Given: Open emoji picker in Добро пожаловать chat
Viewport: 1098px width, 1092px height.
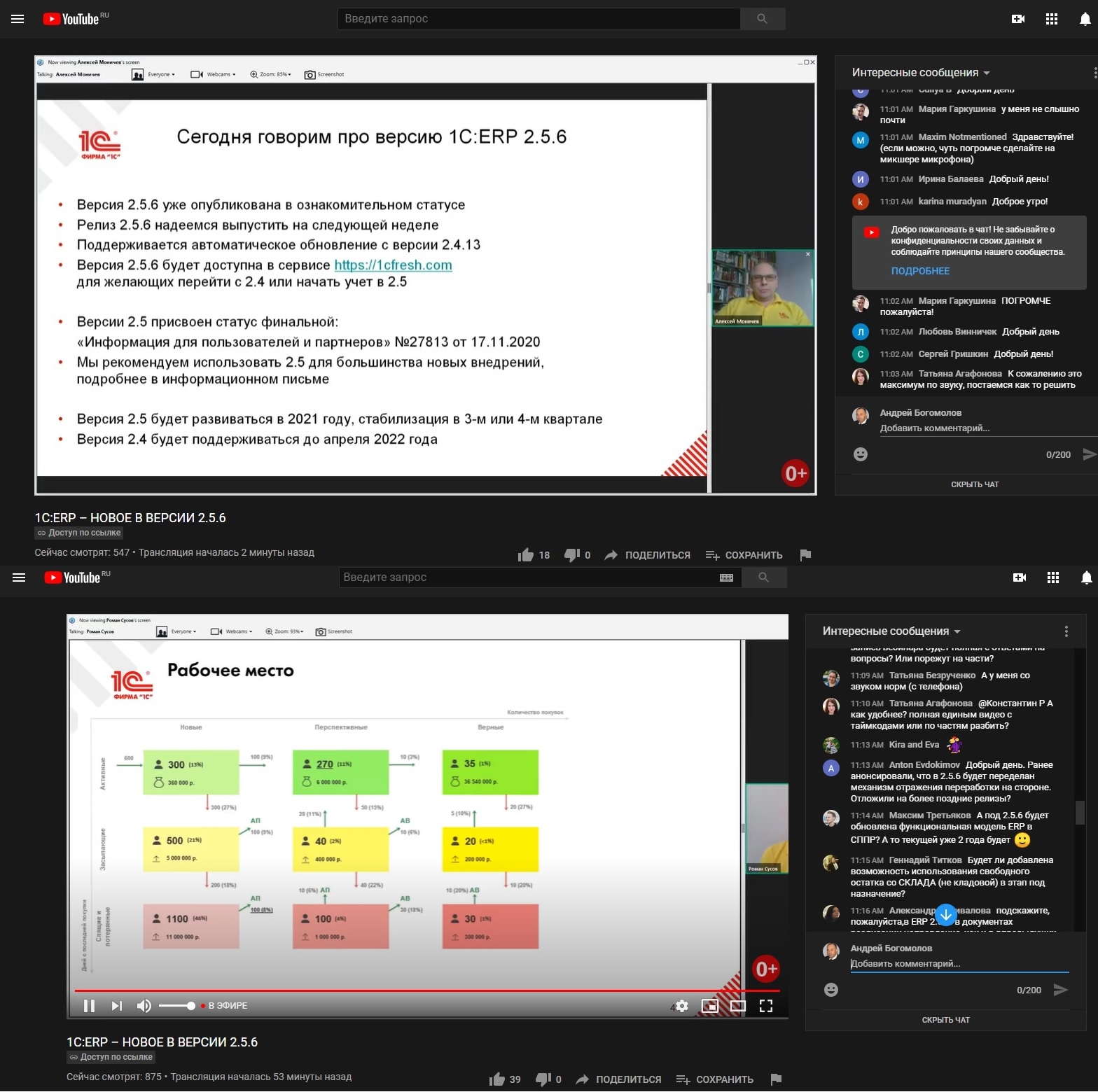Looking at the screenshot, I should 861,454.
